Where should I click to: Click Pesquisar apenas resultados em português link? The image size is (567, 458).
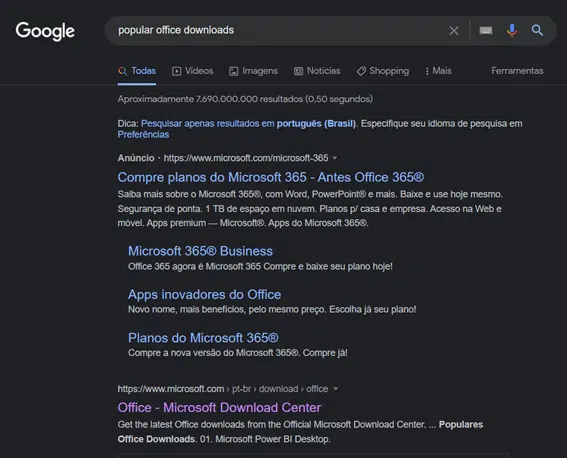point(248,124)
